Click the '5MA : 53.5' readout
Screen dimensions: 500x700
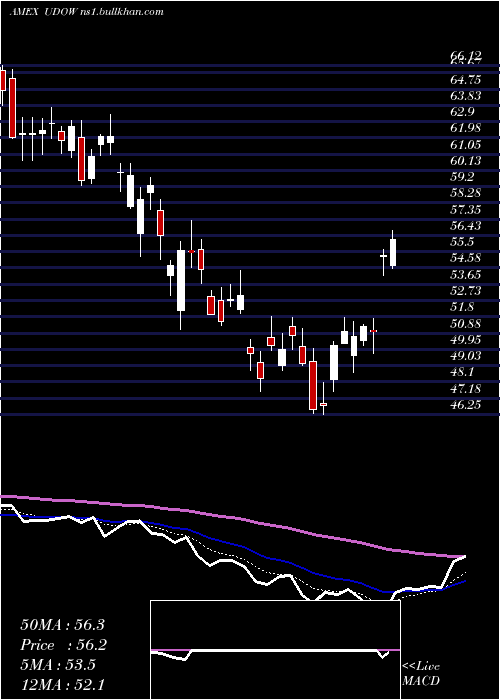[x=58, y=665]
